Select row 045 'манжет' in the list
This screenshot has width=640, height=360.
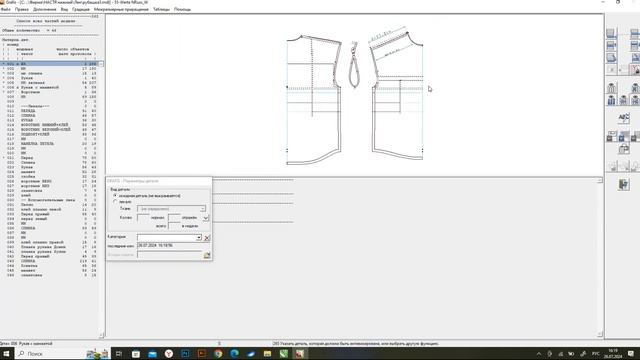[49, 271]
